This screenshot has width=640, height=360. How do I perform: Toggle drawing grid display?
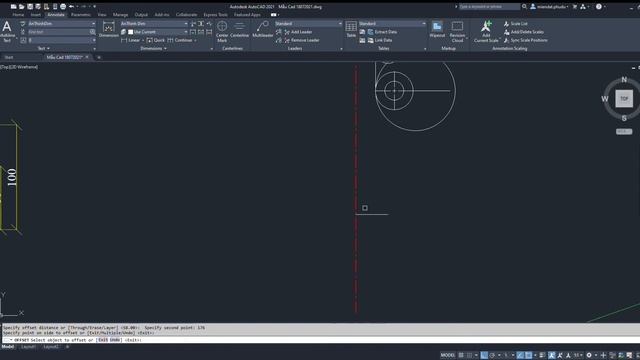pyautogui.click(x=461, y=356)
